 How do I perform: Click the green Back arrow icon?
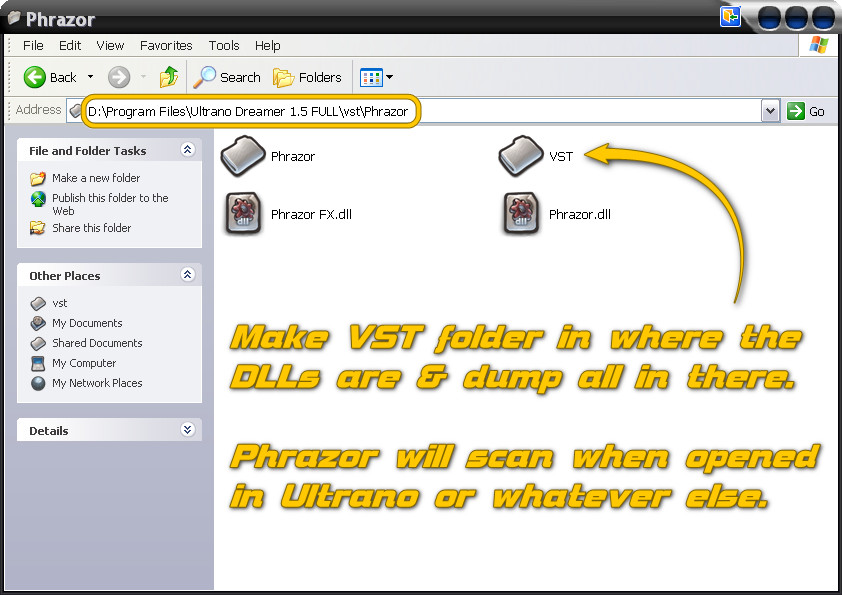pyautogui.click(x=34, y=77)
